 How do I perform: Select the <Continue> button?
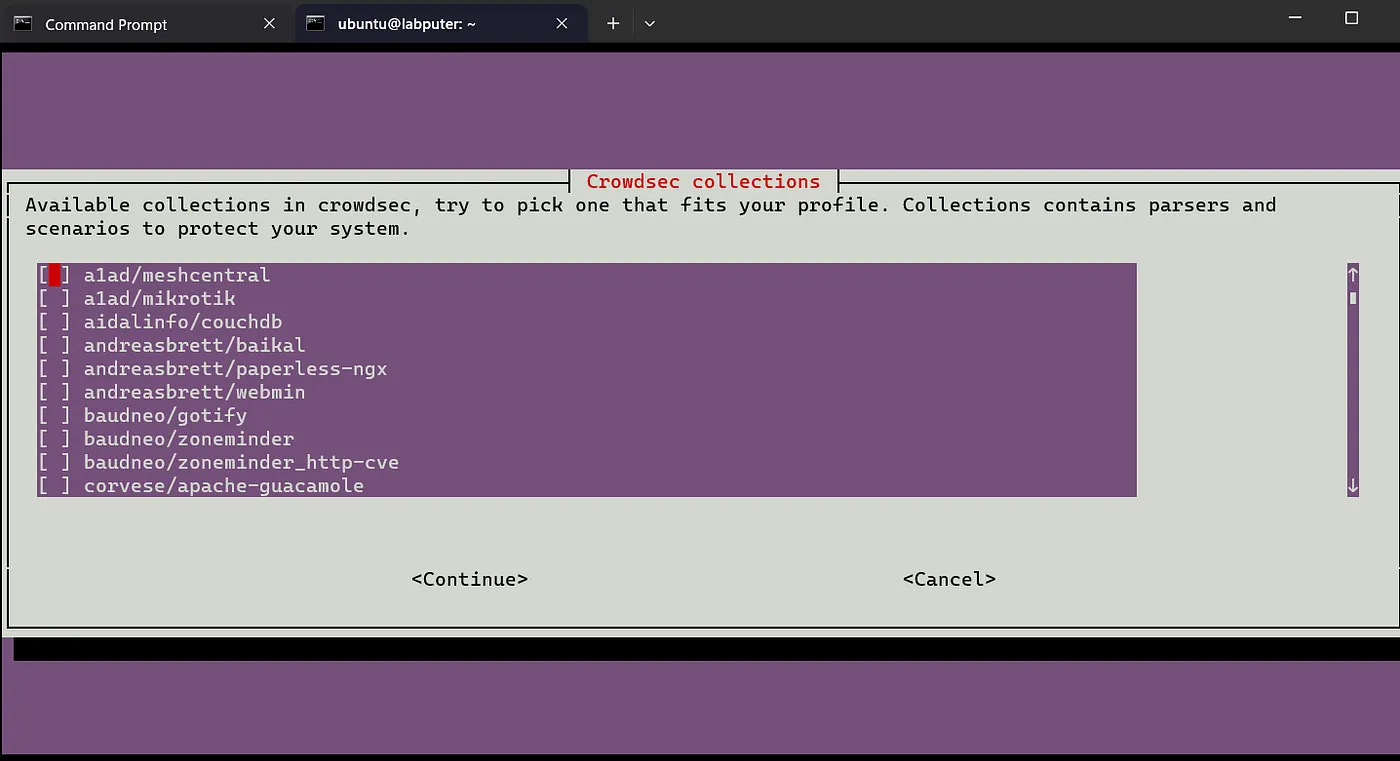click(470, 579)
